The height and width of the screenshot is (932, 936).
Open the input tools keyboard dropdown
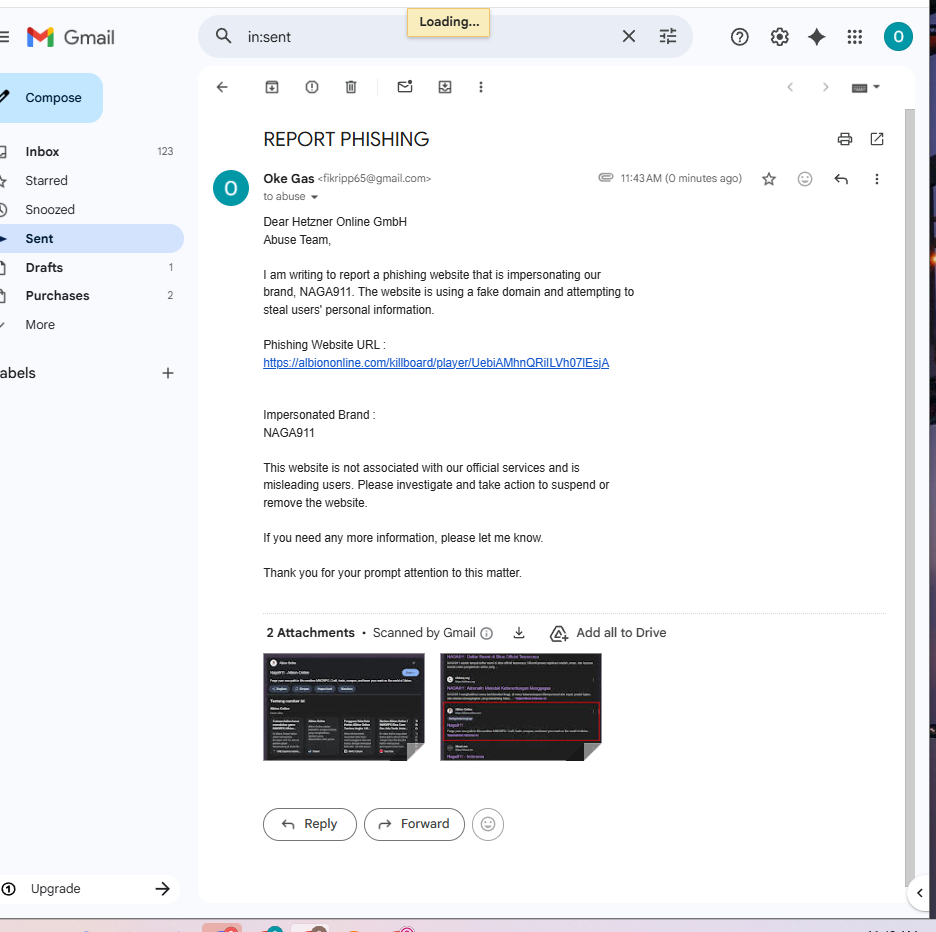866,88
